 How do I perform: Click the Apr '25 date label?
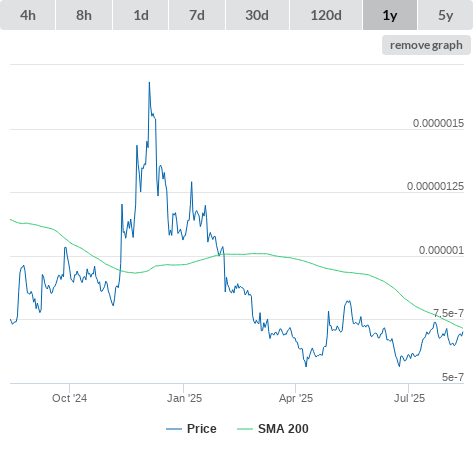296,398
